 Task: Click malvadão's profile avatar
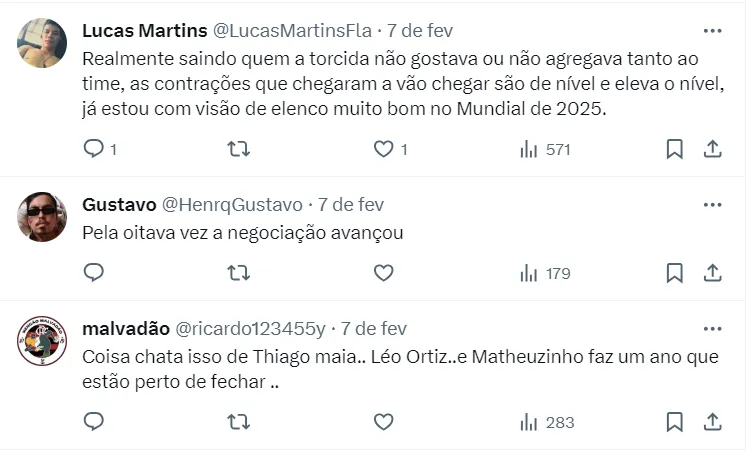click(x=42, y=342)
